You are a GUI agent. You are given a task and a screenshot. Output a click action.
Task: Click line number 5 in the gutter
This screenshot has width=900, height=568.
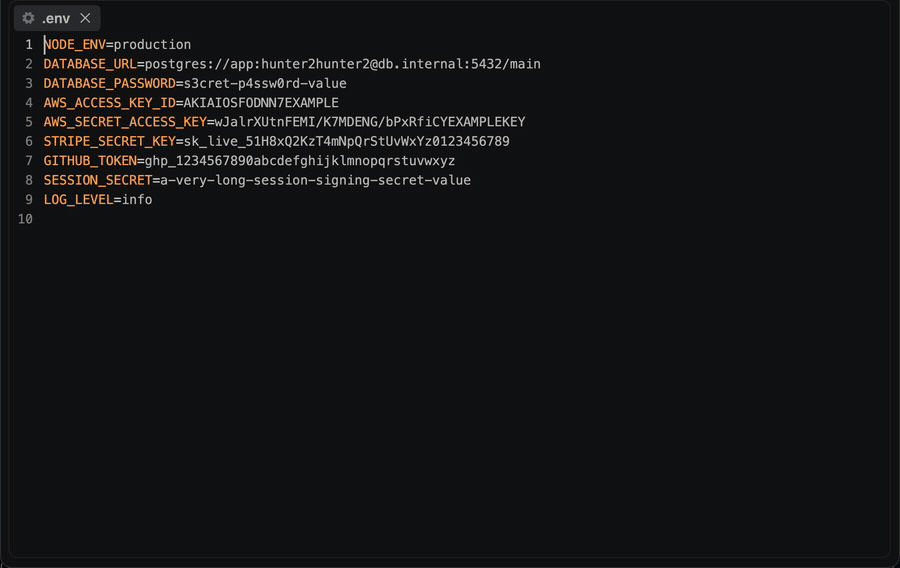coord(29,122)
